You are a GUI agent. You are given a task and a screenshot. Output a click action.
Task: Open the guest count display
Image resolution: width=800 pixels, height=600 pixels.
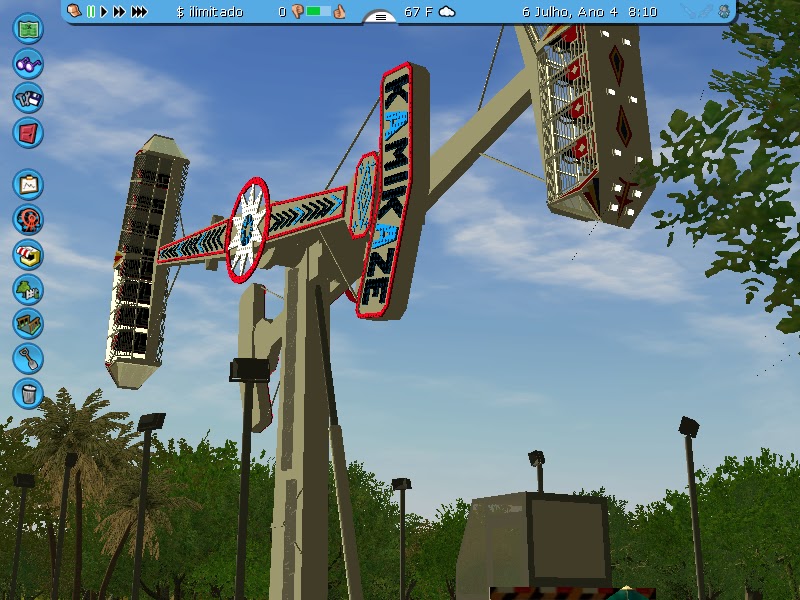(x=281, y=11)
